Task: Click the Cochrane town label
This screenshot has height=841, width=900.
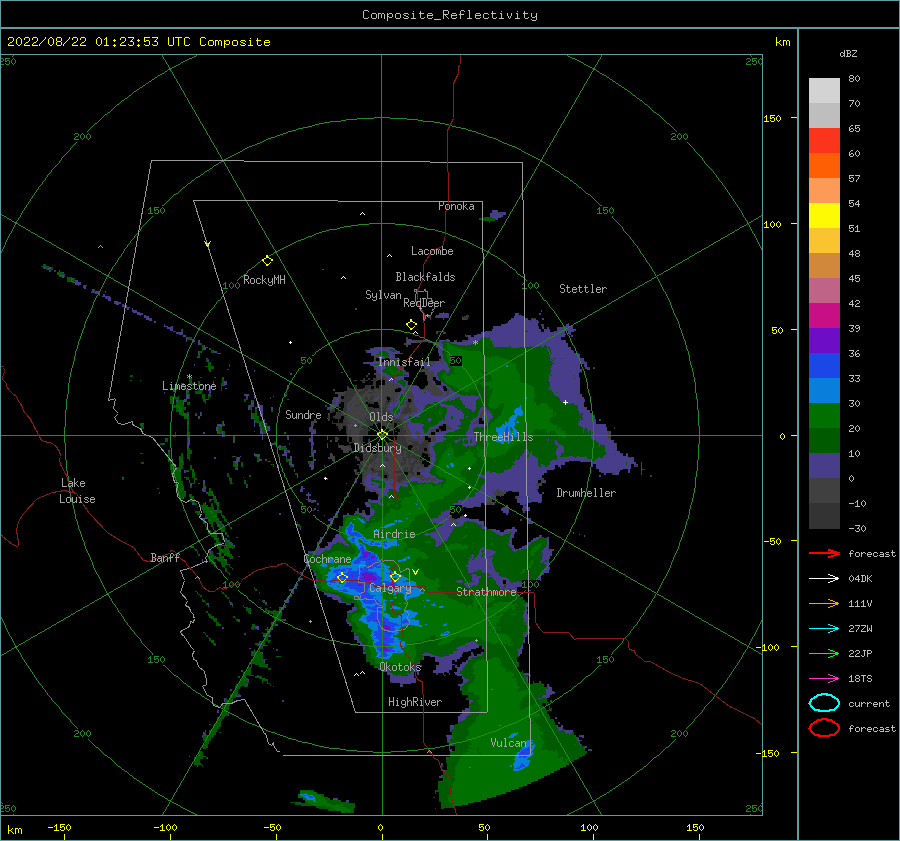Action: tap(327, 559)
